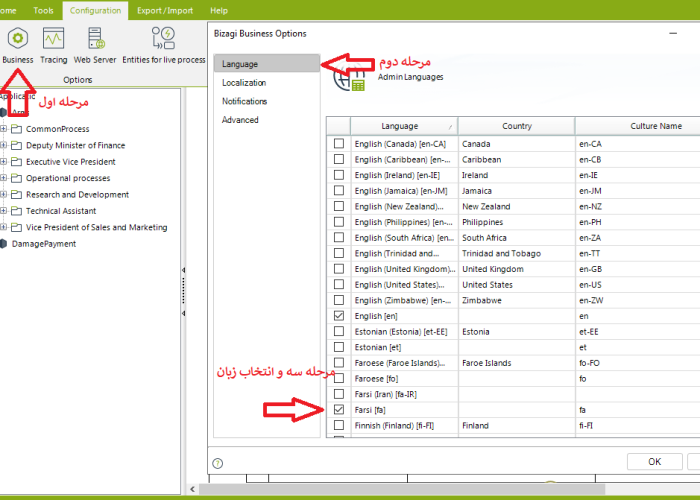Viewport: 700px width, 500px height.
Task: Expand Deputy Minister of Finance node
Action: 4,146
